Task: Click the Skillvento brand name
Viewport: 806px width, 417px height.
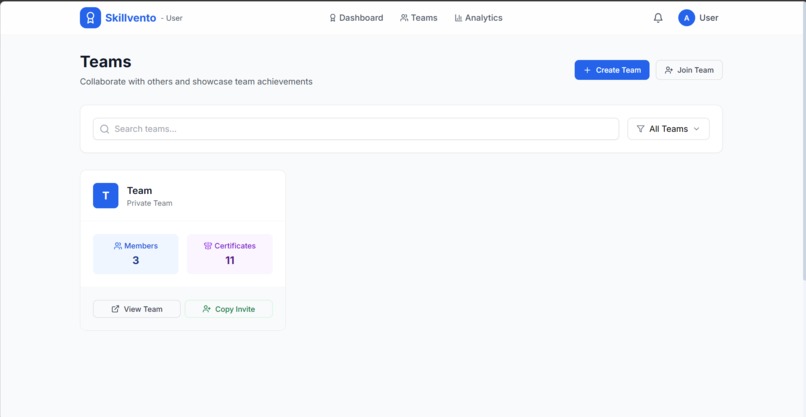Action: [131, 18]
